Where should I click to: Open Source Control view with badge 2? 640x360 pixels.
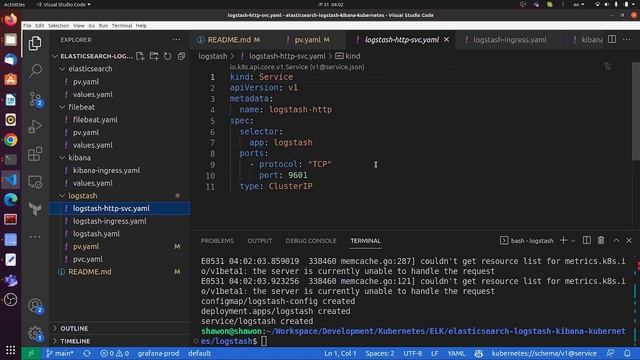35,99
